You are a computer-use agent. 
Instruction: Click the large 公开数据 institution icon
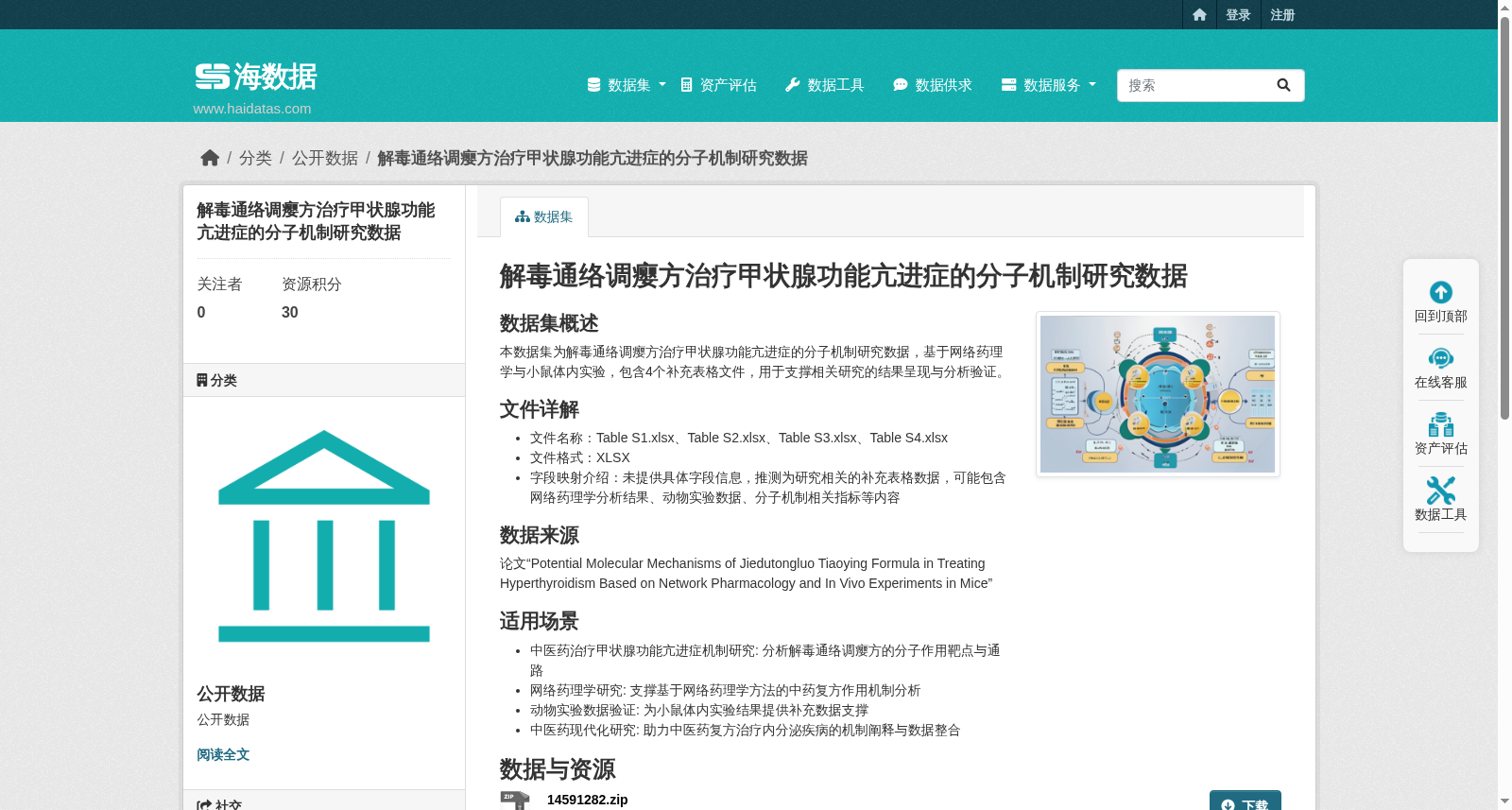(324, 536)
